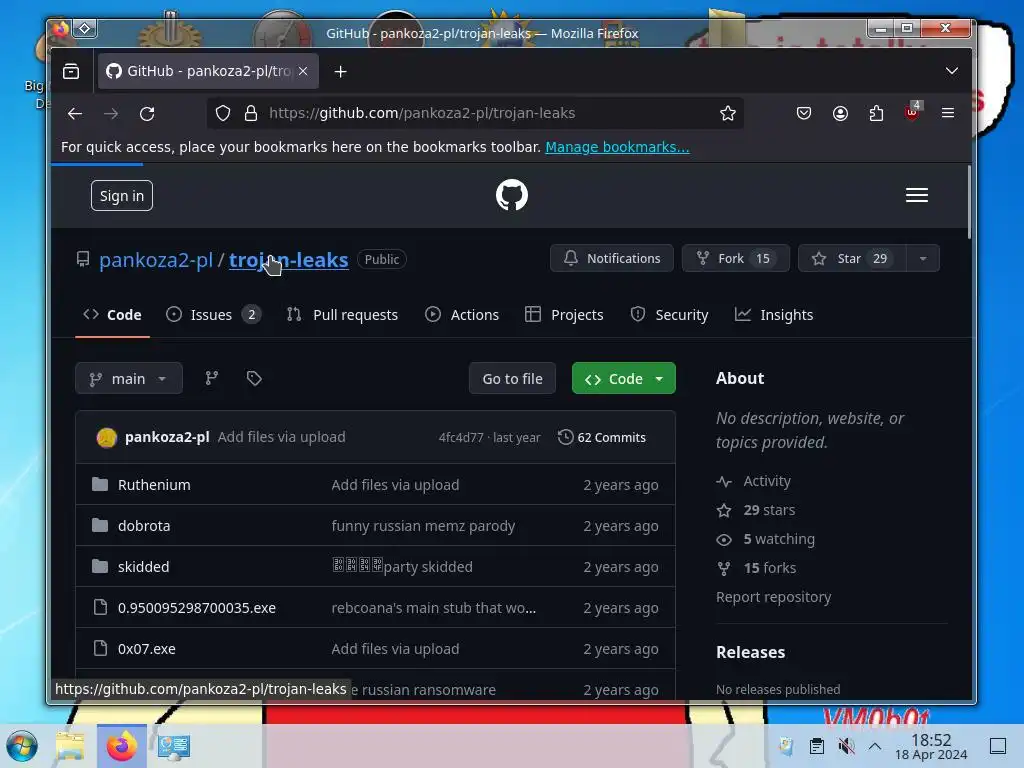This screenshot has height=768, width=1024.
Task: Click uBlock Origin extension icon
Action: tap(912, 112)
